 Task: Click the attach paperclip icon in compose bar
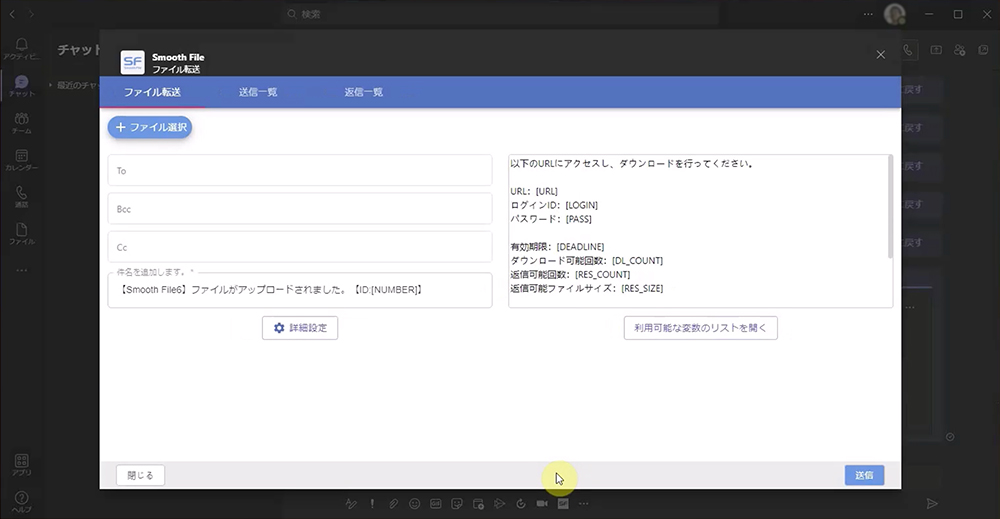393,504
